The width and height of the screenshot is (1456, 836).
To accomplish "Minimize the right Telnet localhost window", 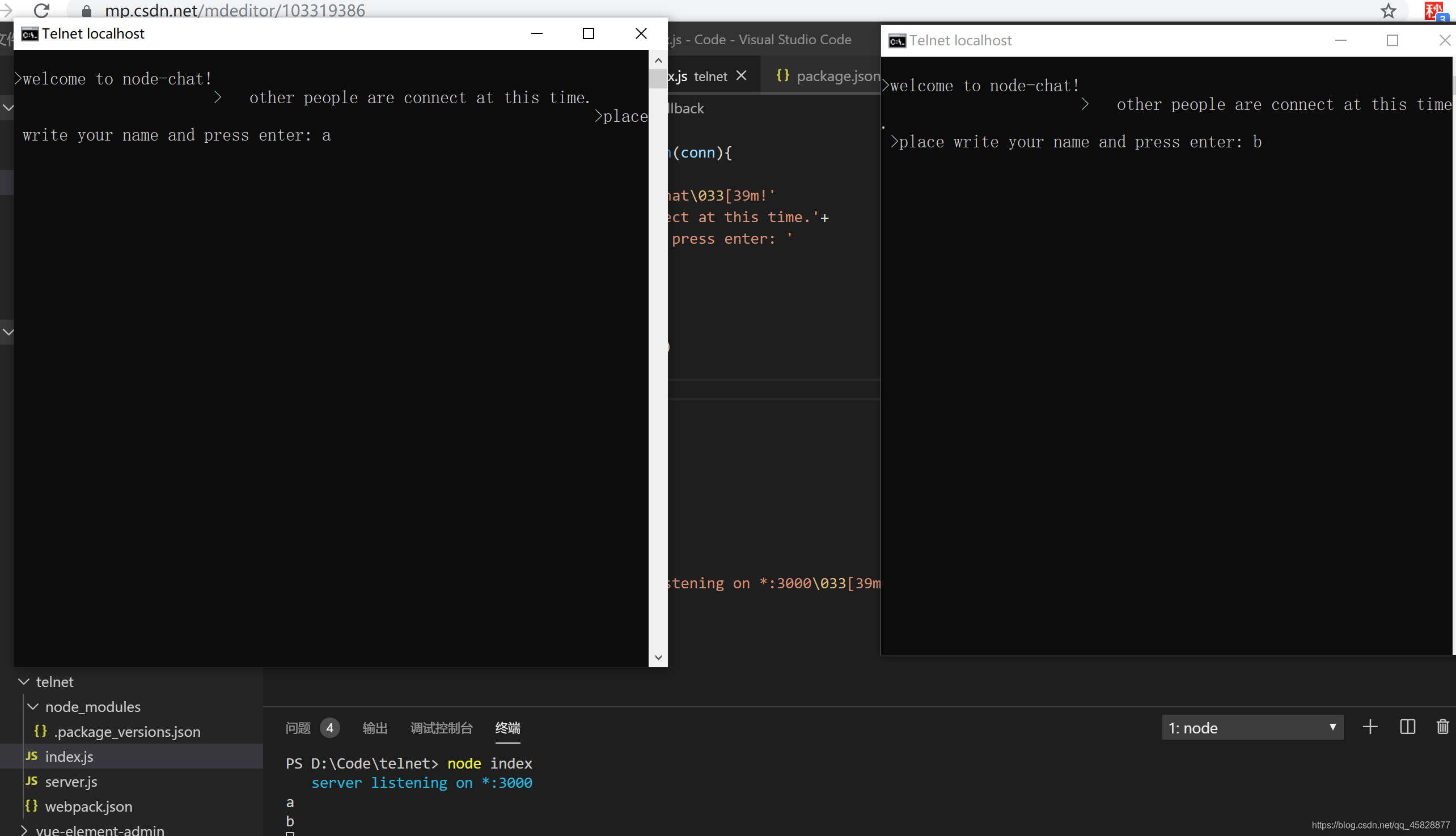I will (x=1340, y=40).
